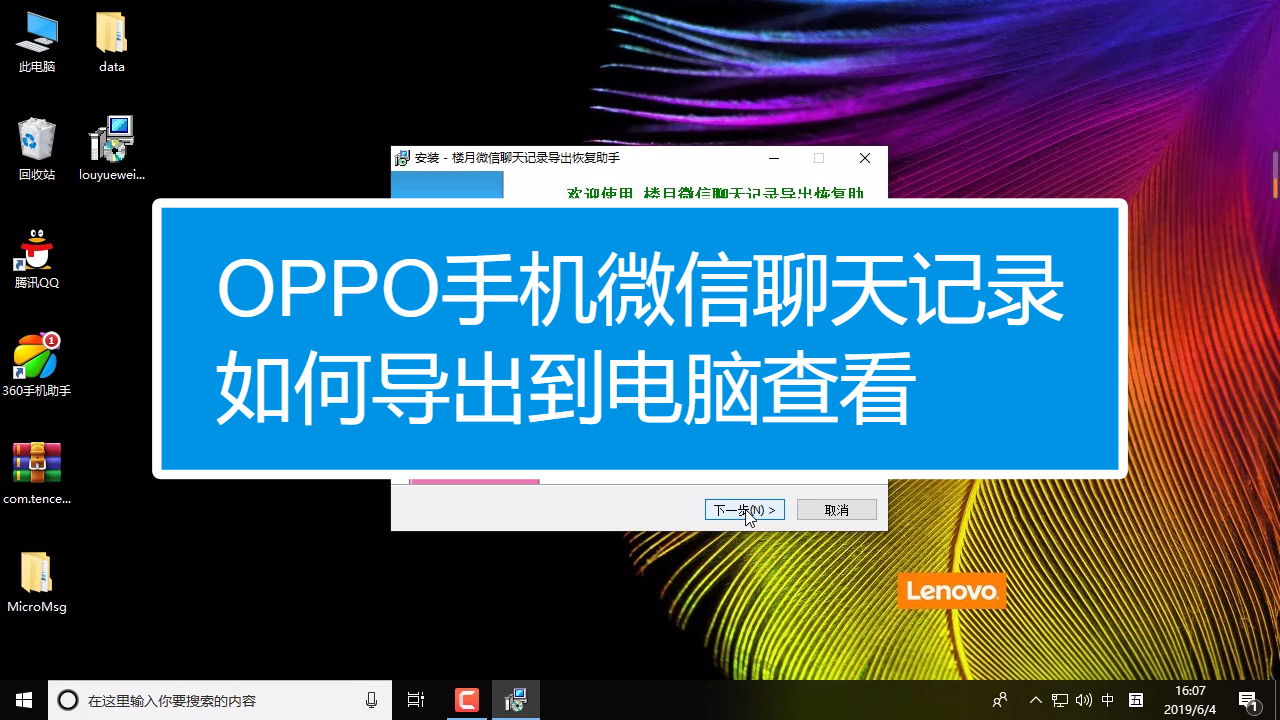Click 下一步(N) in the installer
Image resolution: width=1280 pixels, height=720 pixels.
(745, 510)
